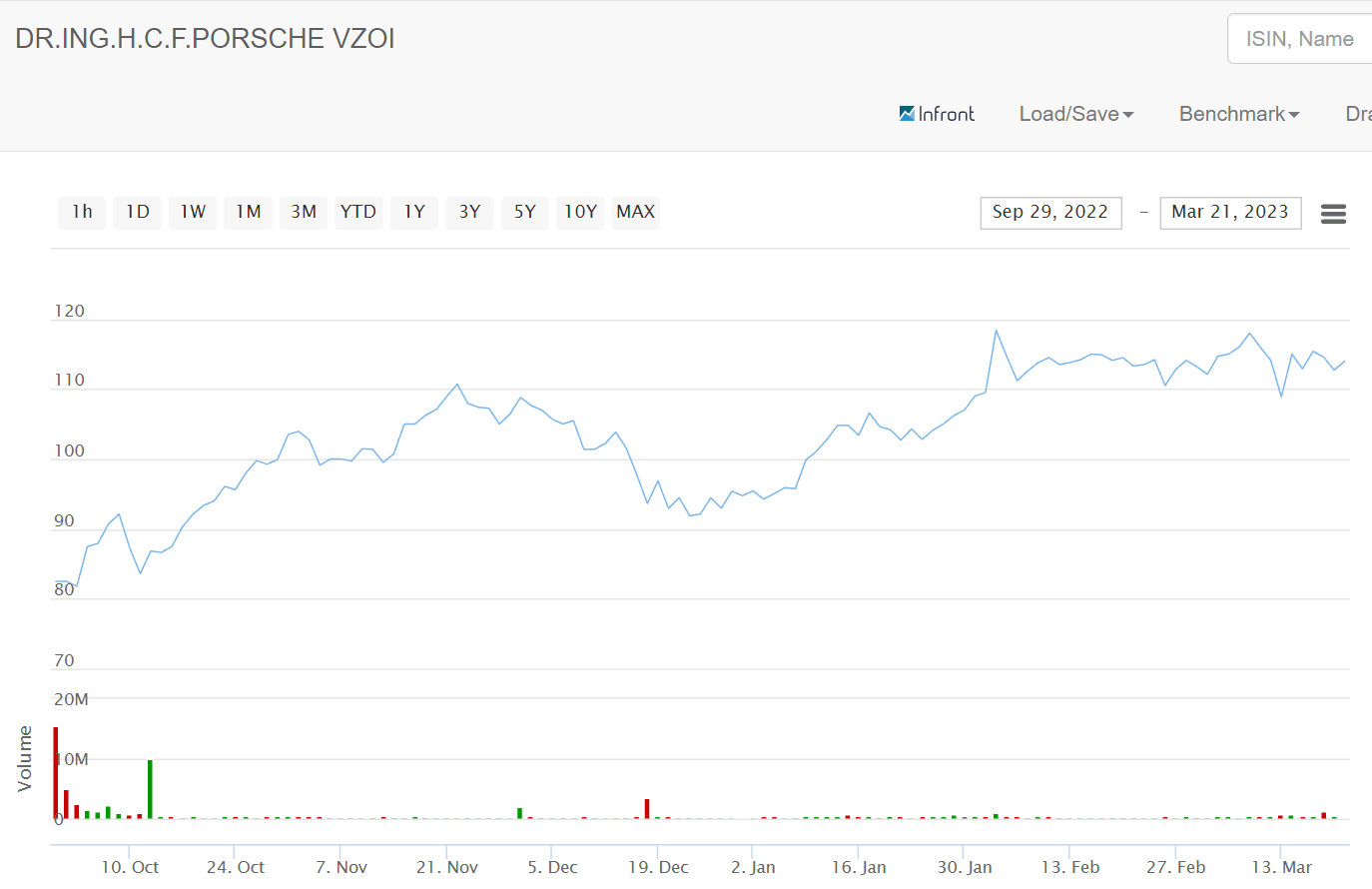Switch to 3Y chart range
Viewport: 1372px width, 889px height.
tap(469, 212)
